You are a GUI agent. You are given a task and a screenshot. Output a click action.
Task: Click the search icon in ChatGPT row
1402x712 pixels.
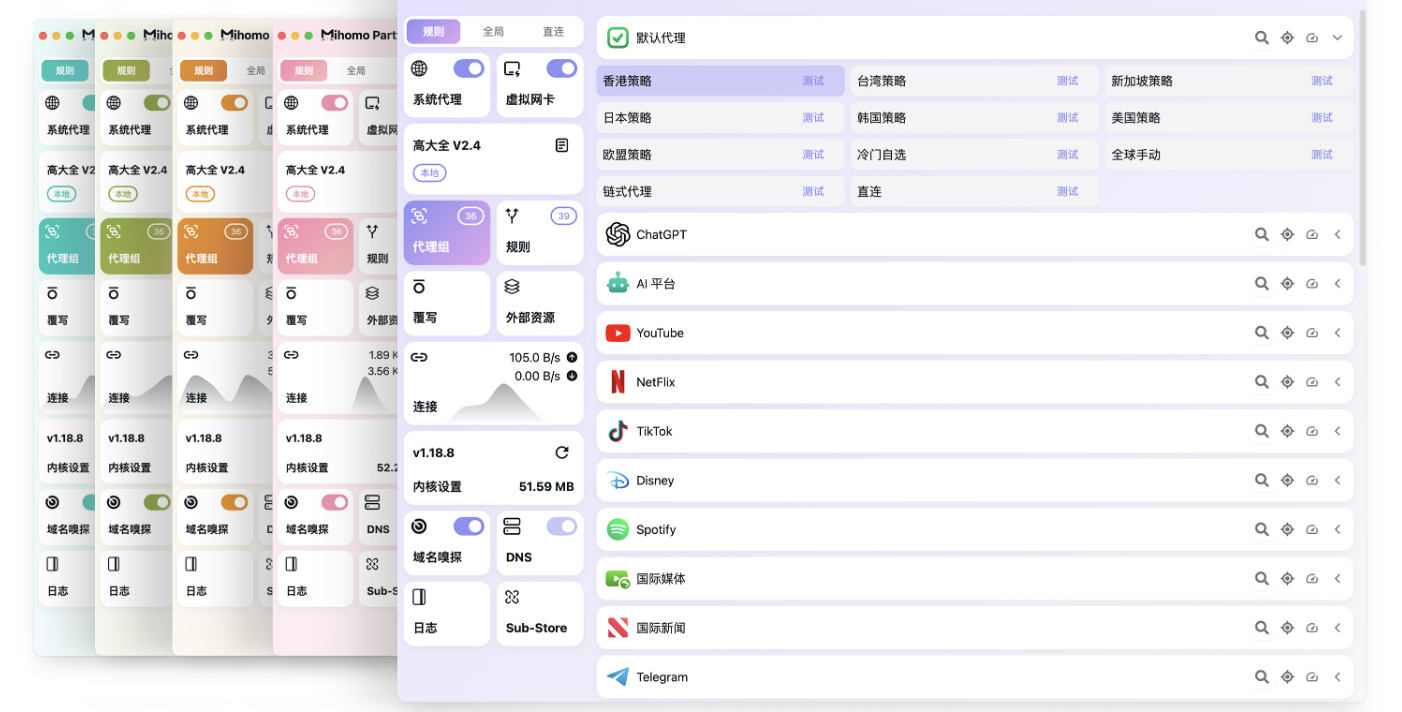pyautogui.click(x=1262, y=235)
